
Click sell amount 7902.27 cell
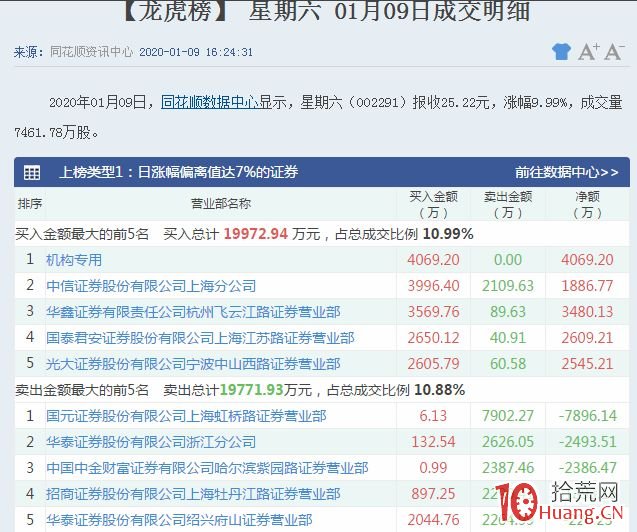coord(508,416)
